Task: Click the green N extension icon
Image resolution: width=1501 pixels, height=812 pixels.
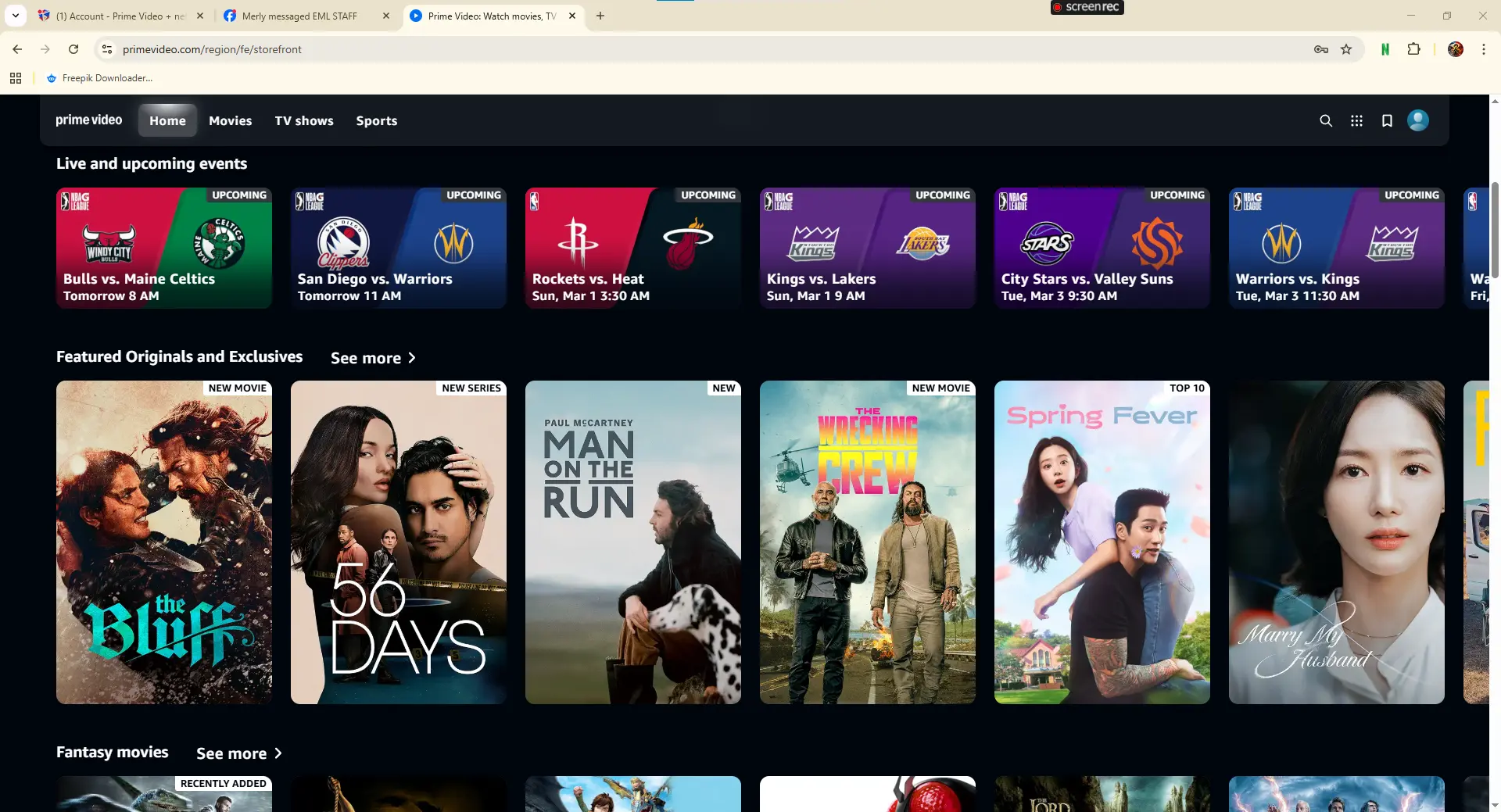Action: pyautogui.click(x=1385, y=49)
